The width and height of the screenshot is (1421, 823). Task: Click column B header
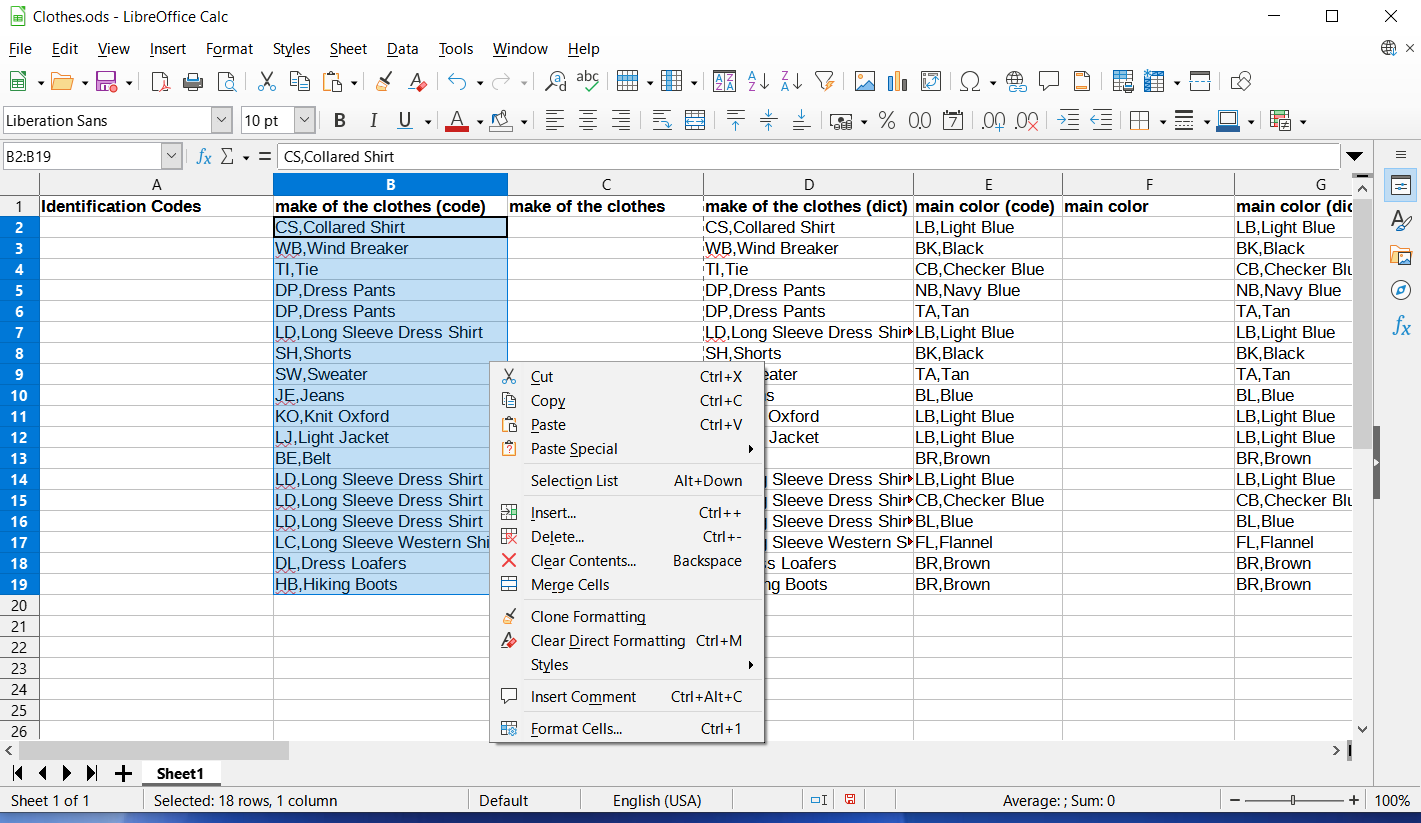[x=390, y=184]
